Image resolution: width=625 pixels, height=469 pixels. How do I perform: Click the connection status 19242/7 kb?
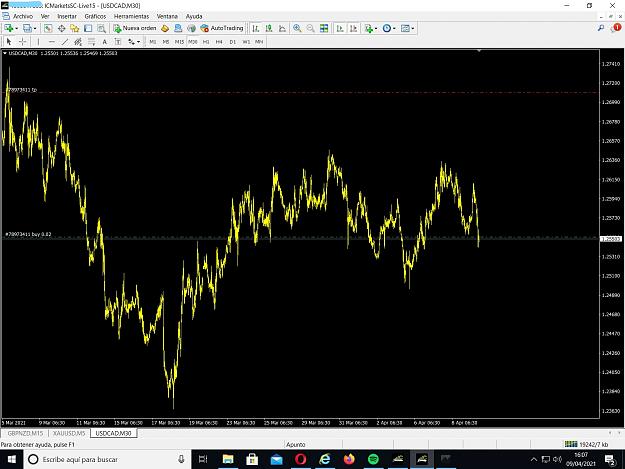[586, 444]
